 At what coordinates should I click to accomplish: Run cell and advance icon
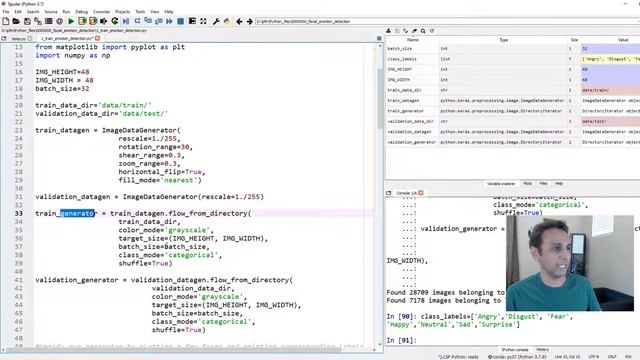point(93,21)
